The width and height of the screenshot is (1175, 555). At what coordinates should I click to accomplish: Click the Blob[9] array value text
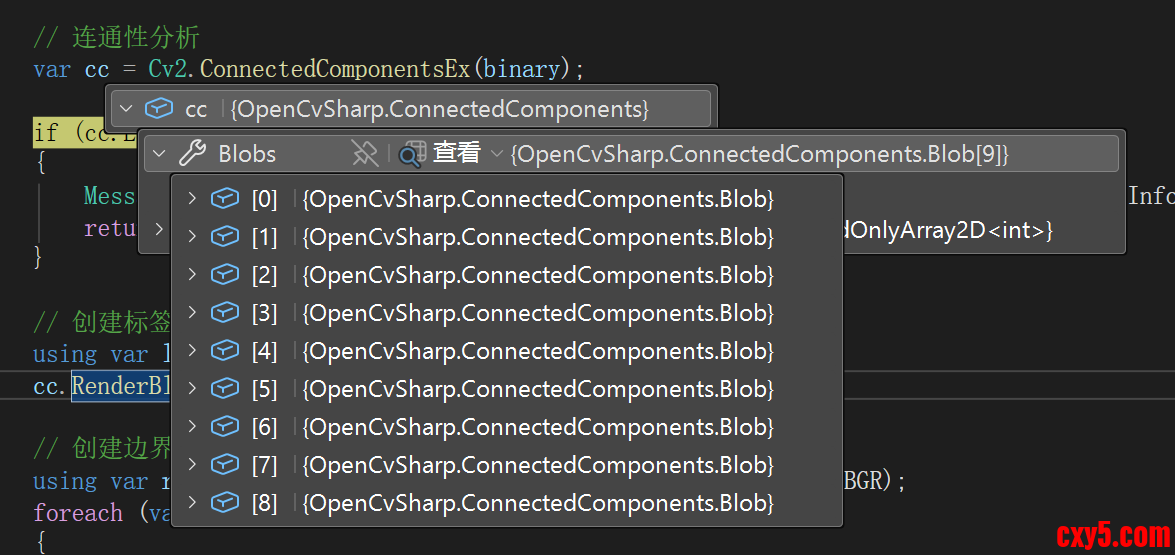(x=760, y=154)
